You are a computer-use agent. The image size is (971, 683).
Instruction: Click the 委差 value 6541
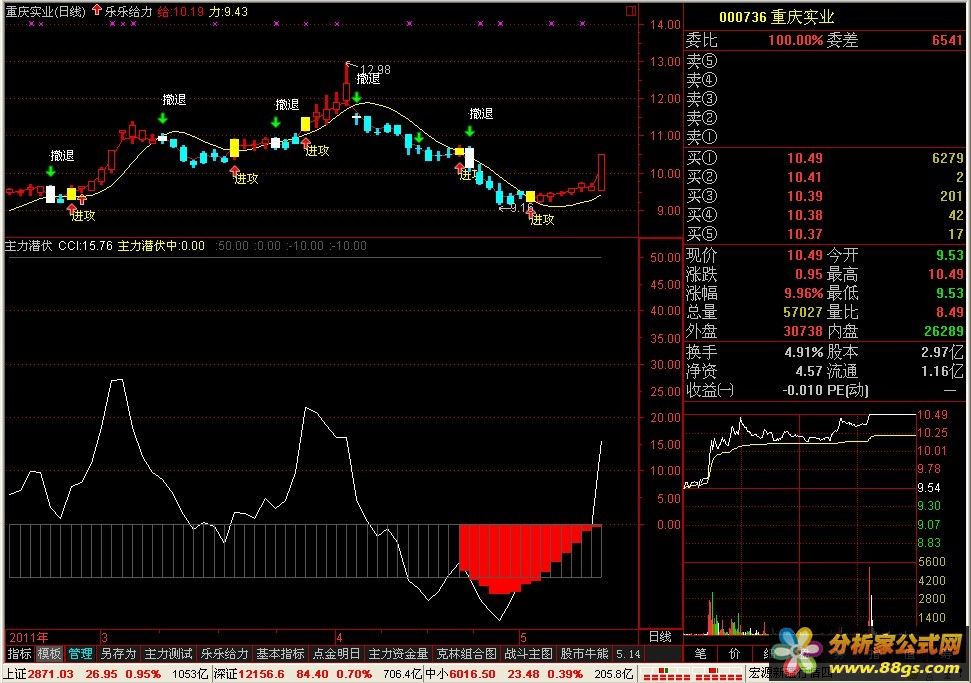coord(947,41)
